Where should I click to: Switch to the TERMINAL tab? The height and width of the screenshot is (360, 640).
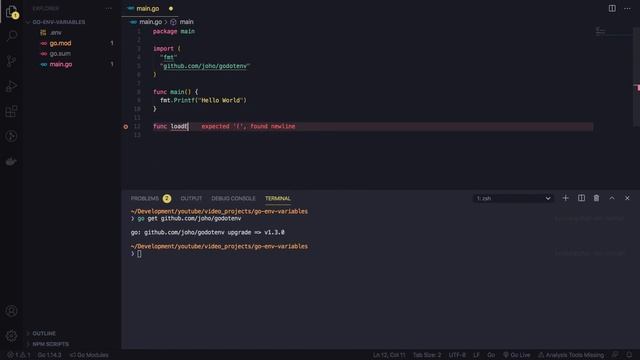tap(278, 198)
